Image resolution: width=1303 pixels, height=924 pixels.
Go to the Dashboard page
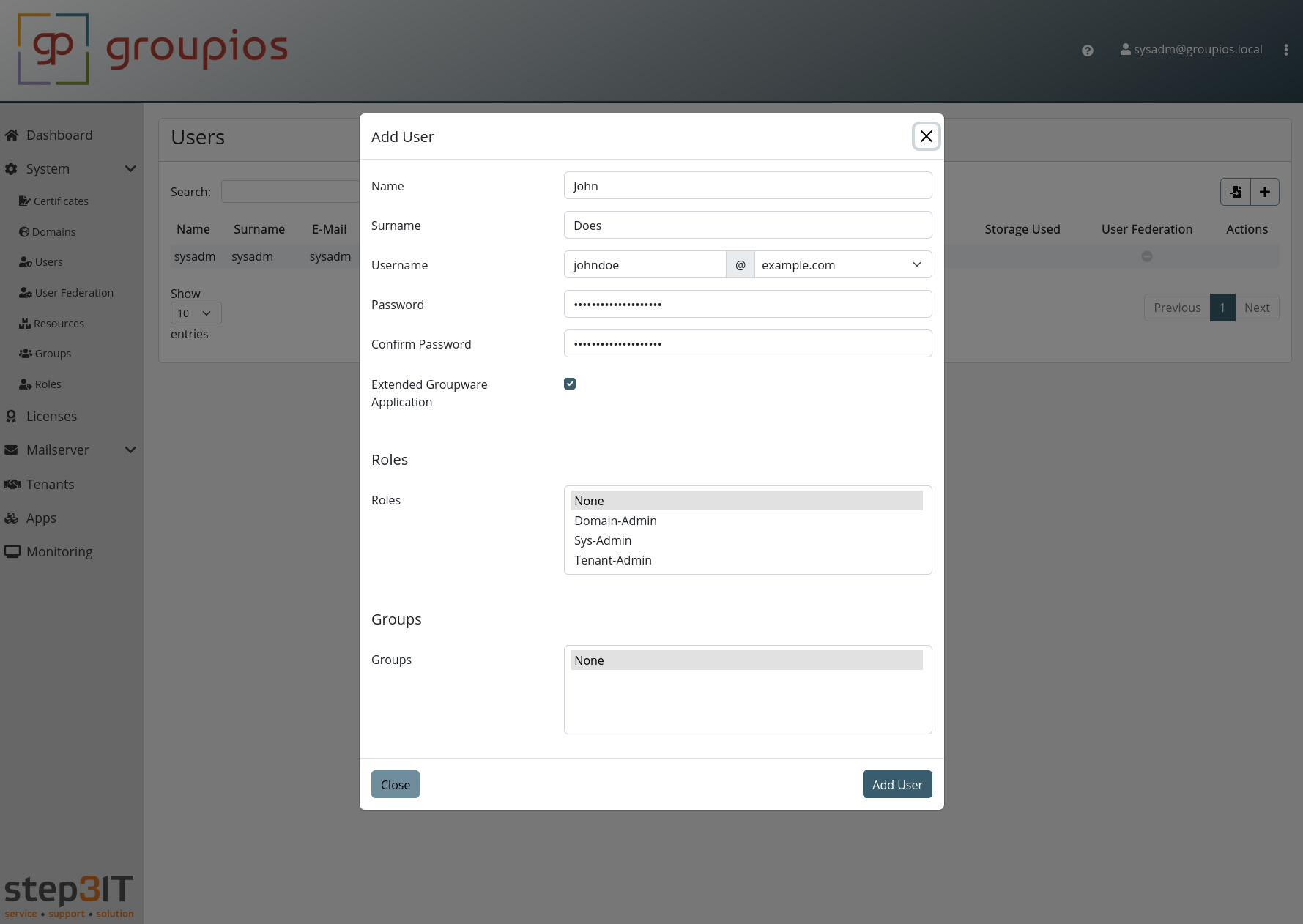59,135
